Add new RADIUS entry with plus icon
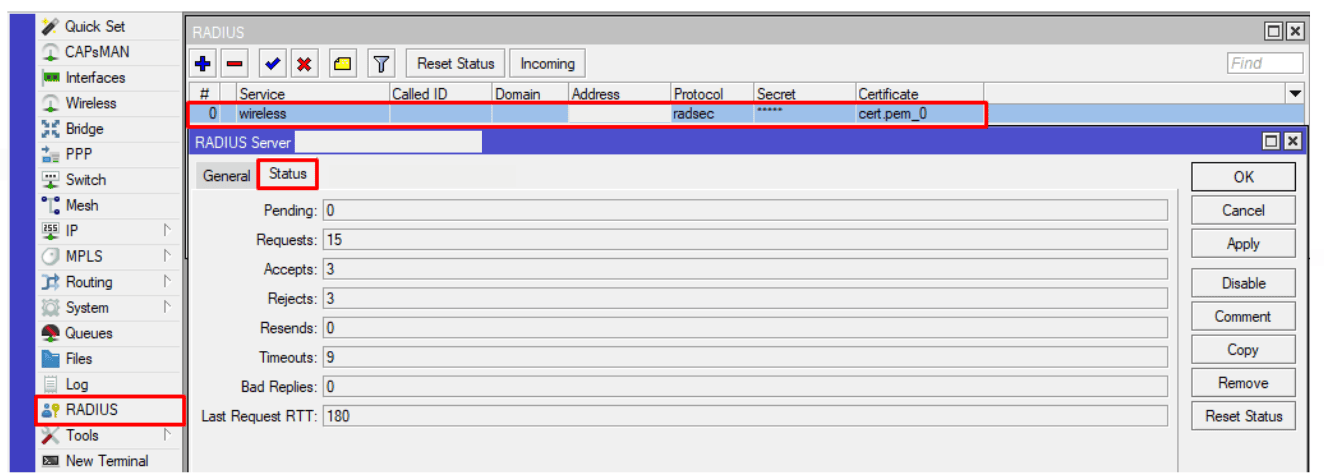1324x473 pixels. pyautogui.click(x=204, y=64)
